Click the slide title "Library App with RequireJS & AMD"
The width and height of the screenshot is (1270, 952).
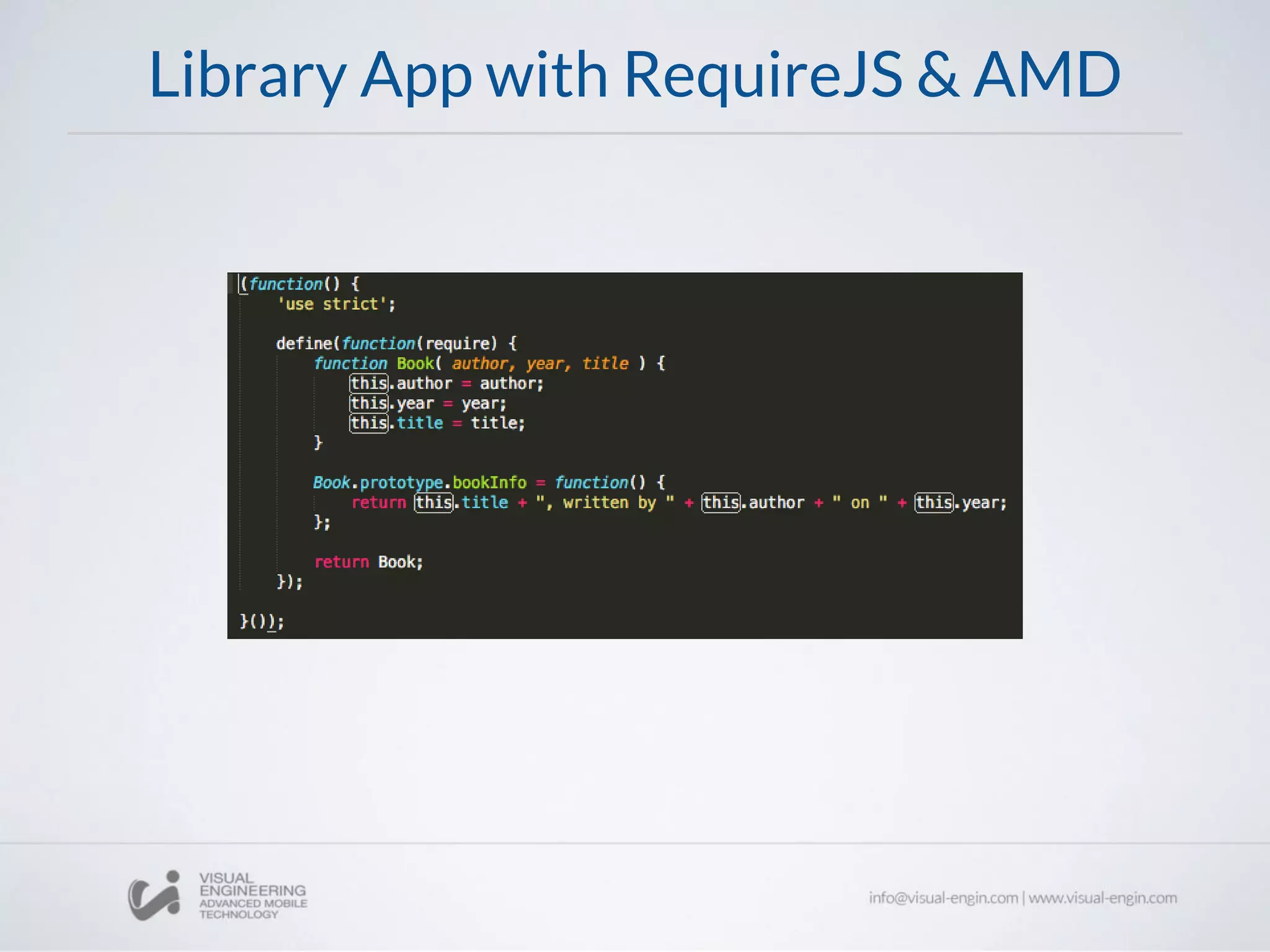point(635,74)
